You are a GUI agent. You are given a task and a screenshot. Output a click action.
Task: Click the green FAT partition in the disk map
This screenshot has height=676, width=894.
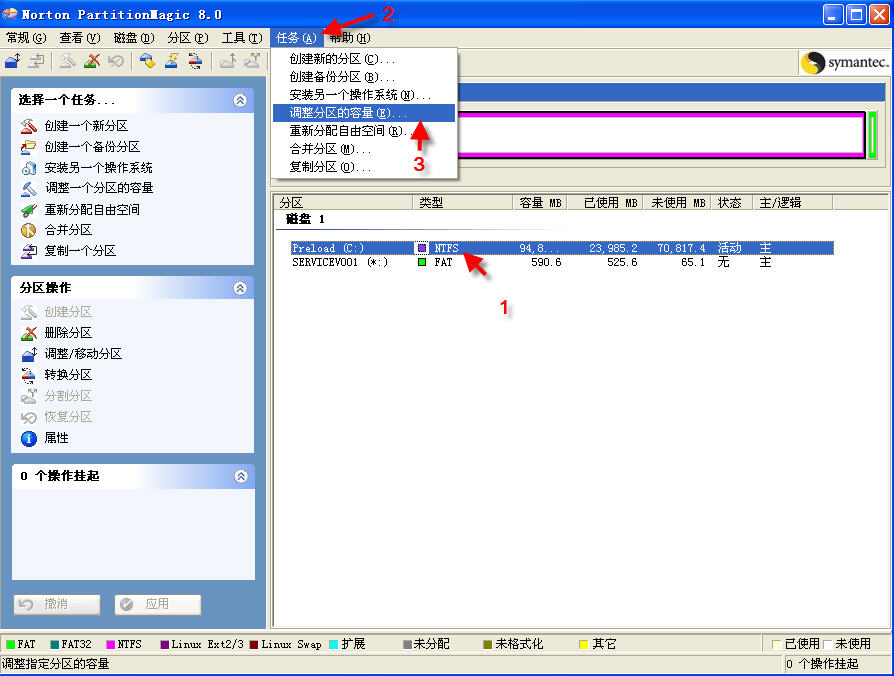point(872,135)
